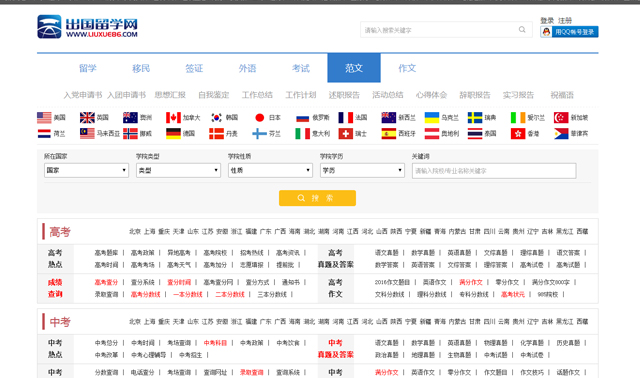Expand the 学历 degree dropdown
Screen dimensions: 640x378
(362, 170)
